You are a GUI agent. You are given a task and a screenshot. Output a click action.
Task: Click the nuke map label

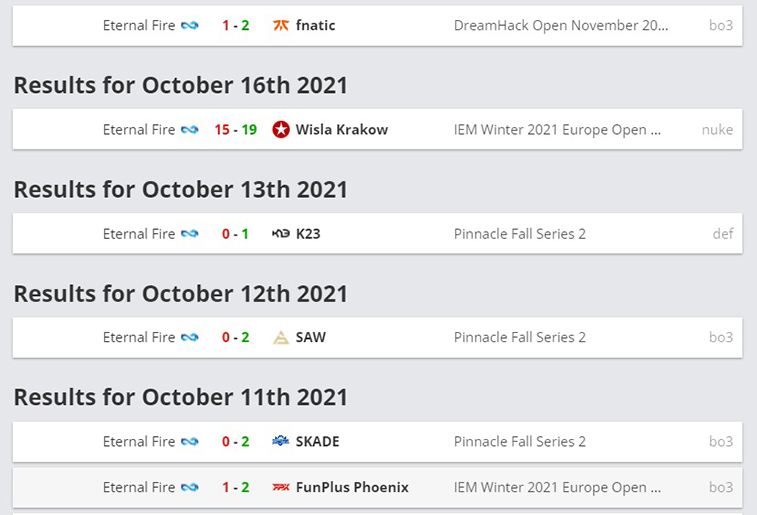point(717,129)
